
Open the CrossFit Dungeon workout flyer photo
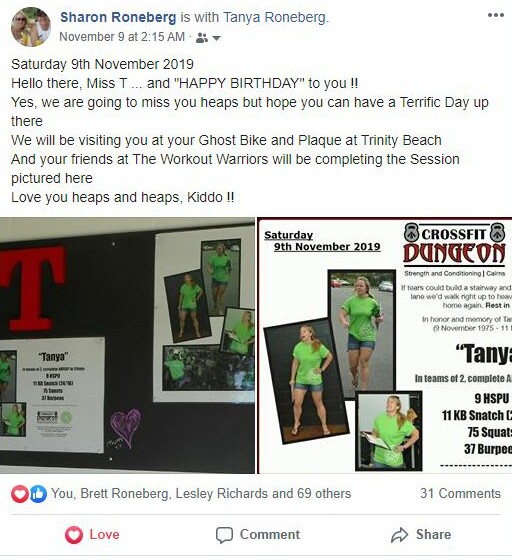(x=385, y=345)
